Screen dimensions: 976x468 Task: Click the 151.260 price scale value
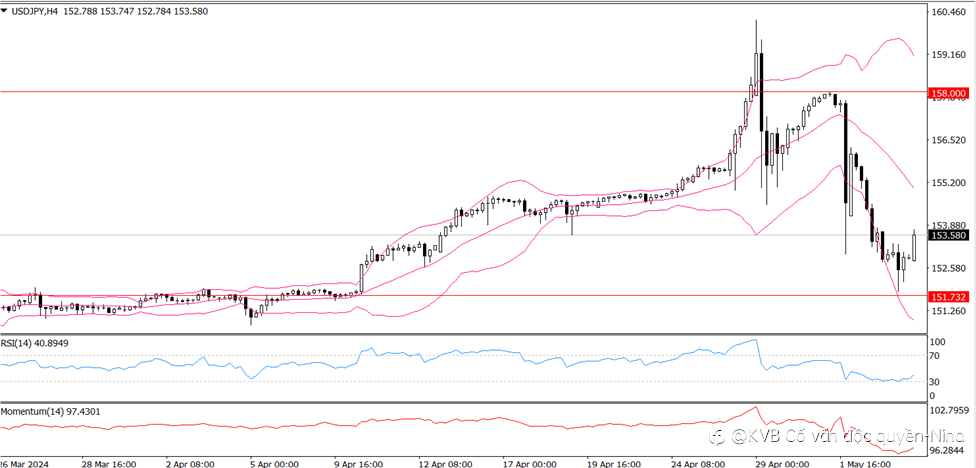click(x=949, y=311)
